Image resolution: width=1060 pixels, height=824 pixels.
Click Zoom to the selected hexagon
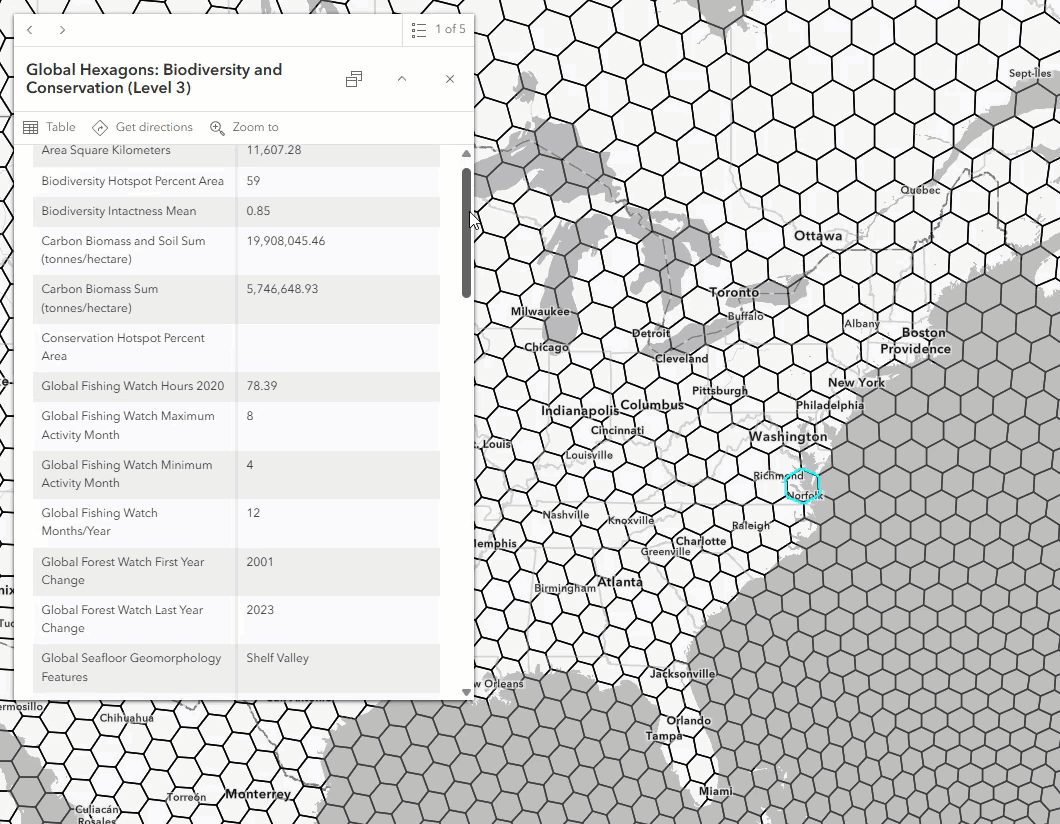(x=244, y=127)
